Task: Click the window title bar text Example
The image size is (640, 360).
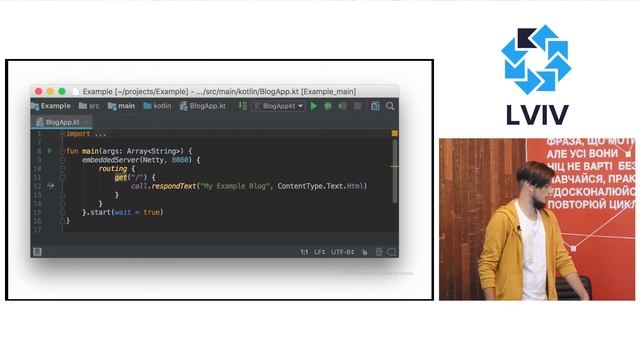Action: click(x=97, y=91)
